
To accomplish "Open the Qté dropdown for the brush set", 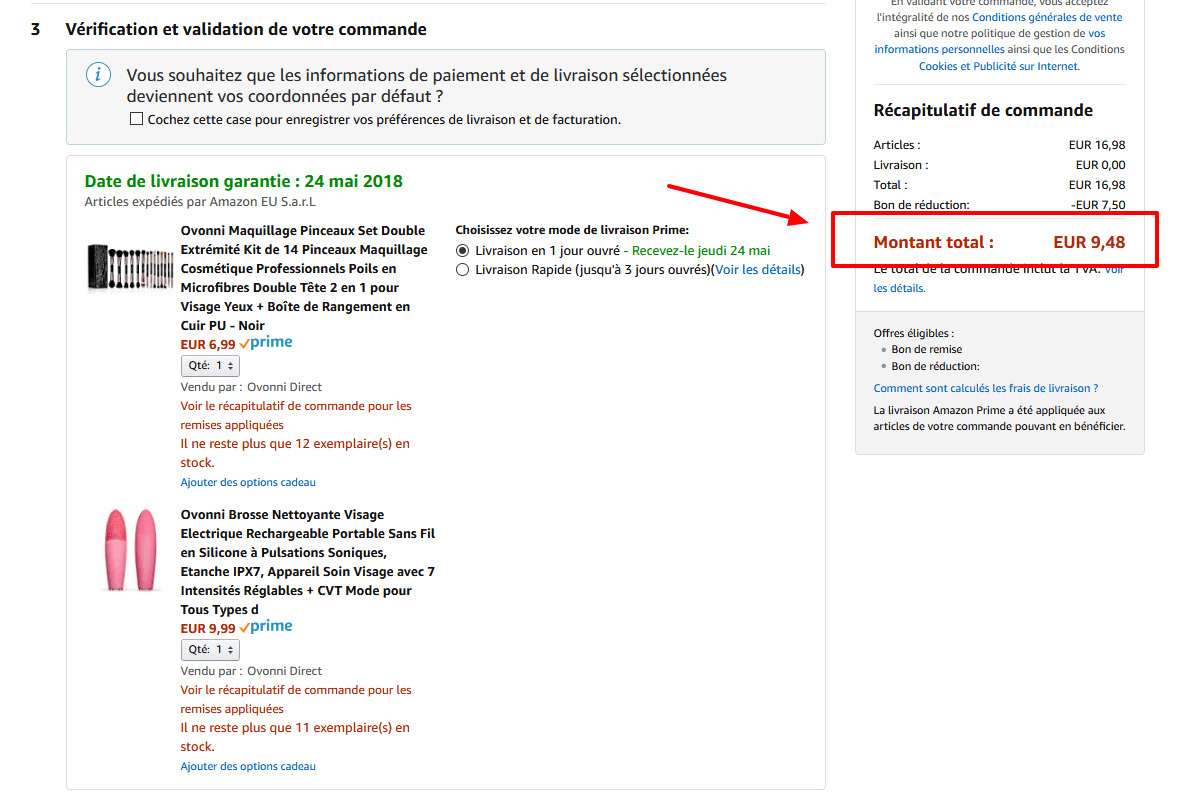I will pyautogui.click(x=210, y=365).
